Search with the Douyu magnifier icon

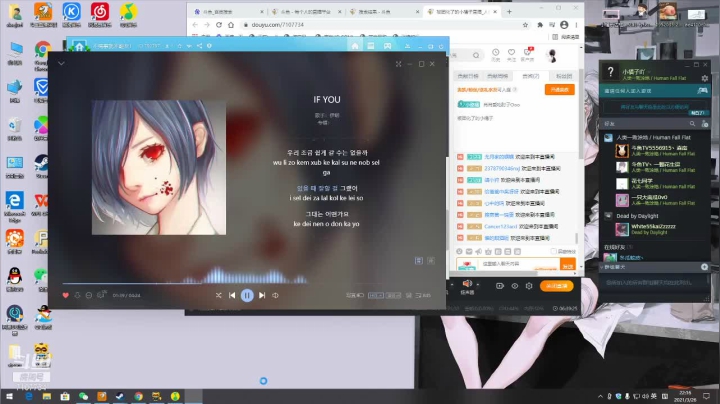click(476, 55)
